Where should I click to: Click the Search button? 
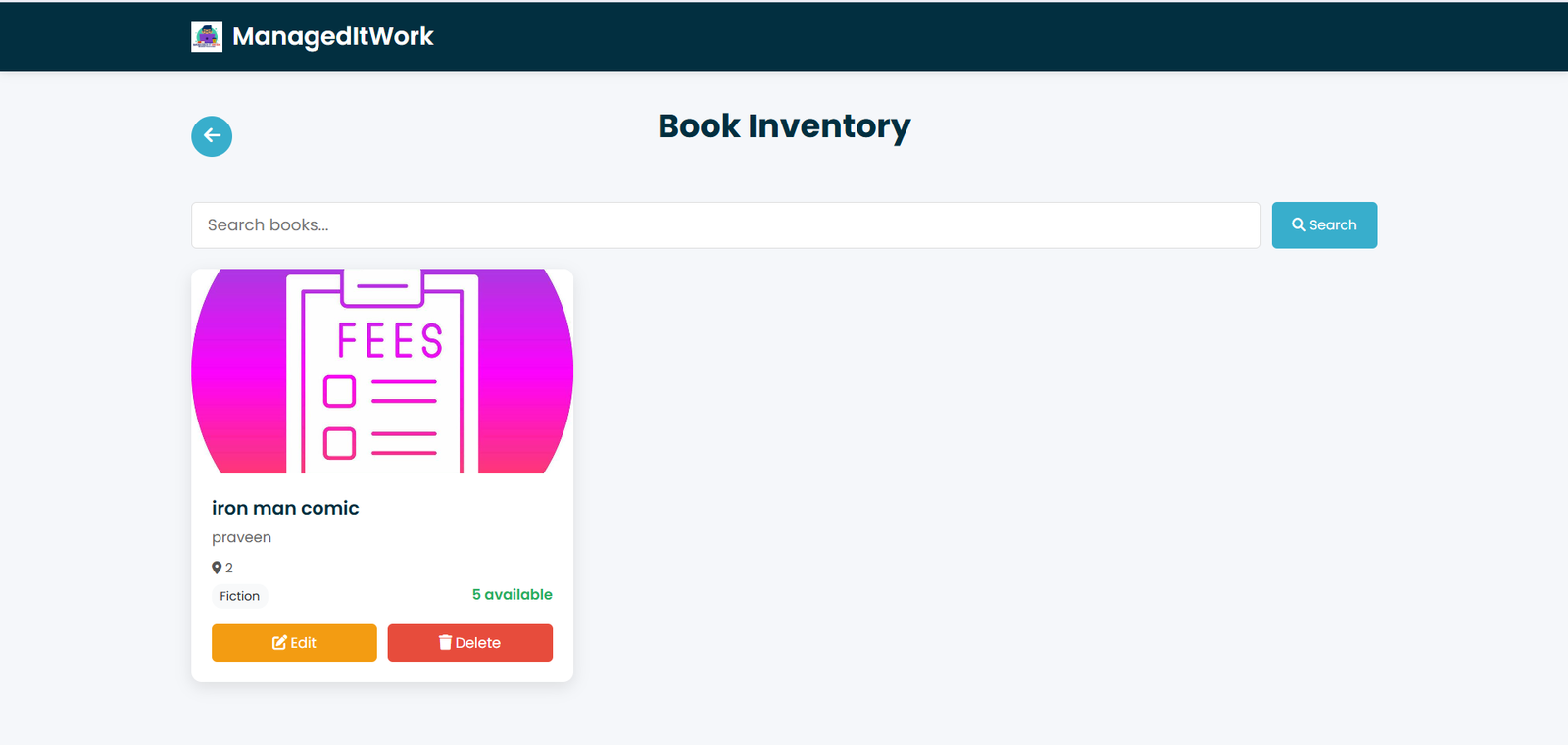tap(1324, 224)
